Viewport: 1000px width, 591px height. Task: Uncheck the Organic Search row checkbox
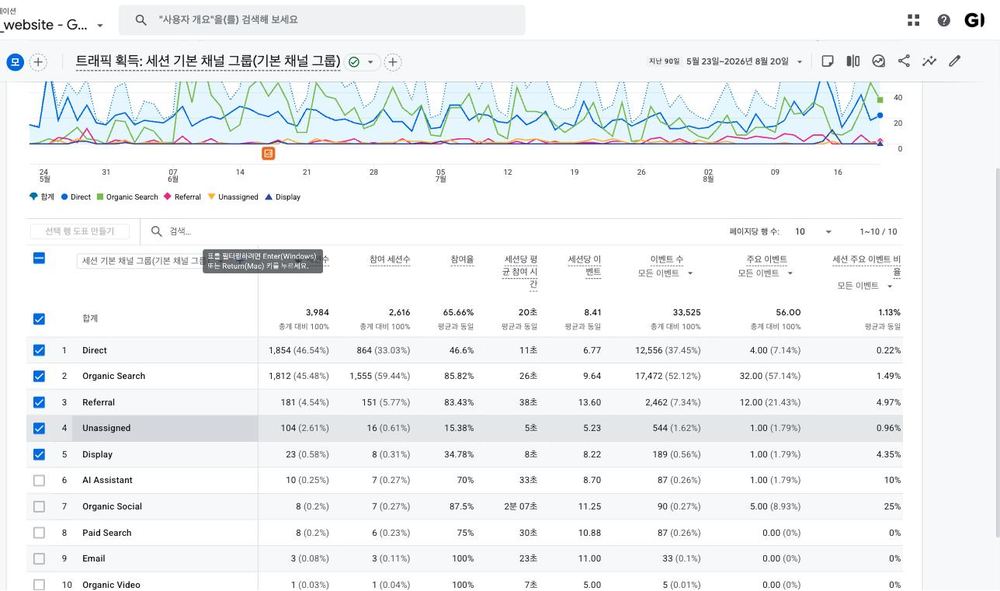(x=39, y=376)
